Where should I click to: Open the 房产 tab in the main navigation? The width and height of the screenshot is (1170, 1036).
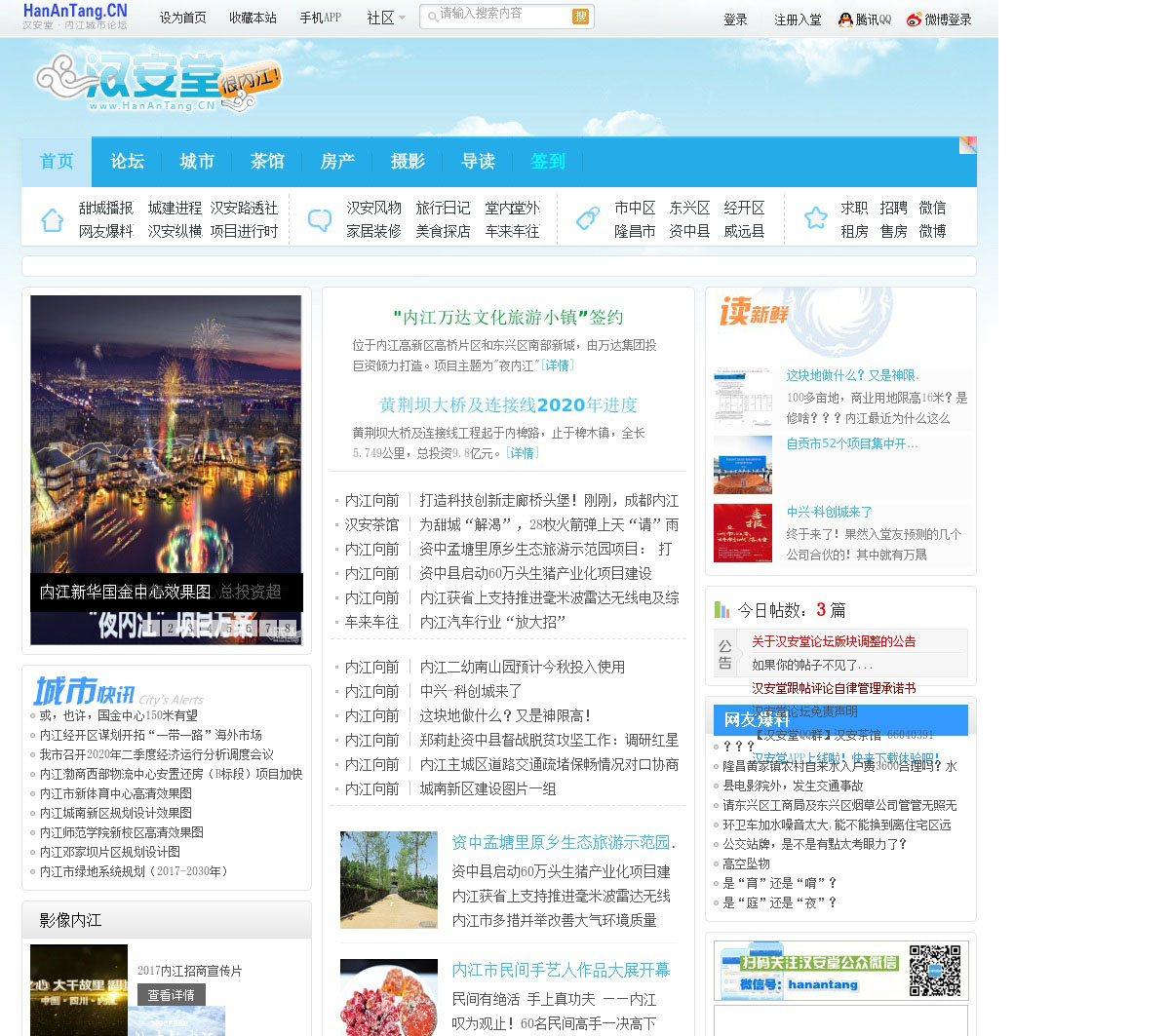point(337,162)
